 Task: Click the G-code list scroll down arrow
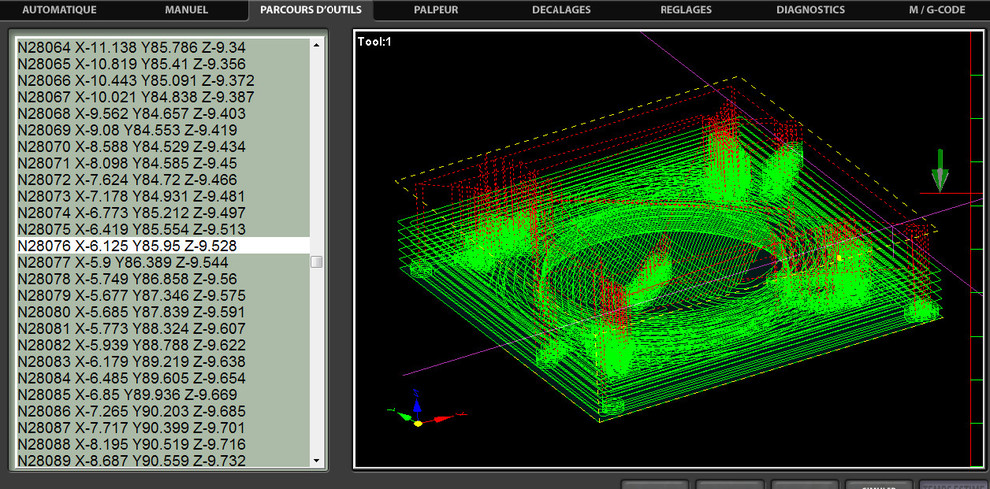(x=317, y=461)
